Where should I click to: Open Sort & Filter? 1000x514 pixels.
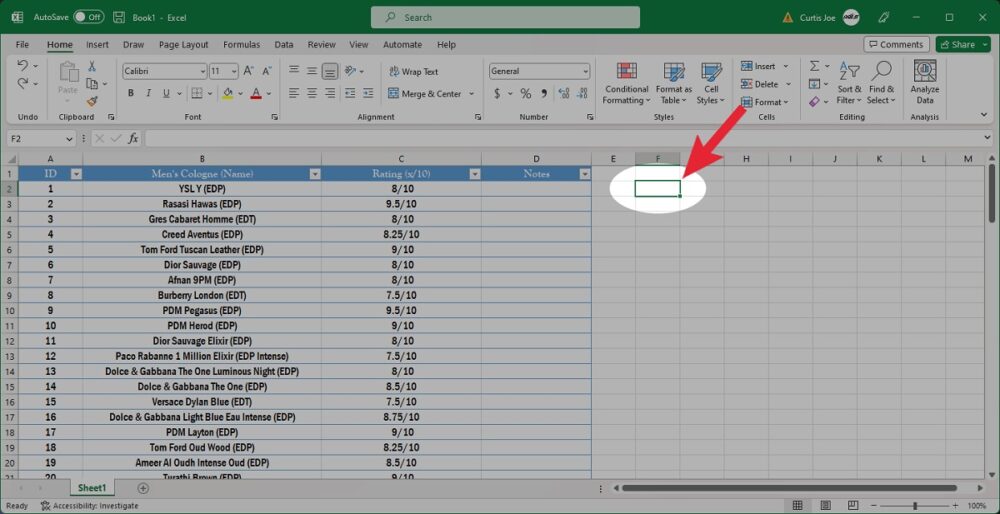pyautogui.click(x=849, y=84)
